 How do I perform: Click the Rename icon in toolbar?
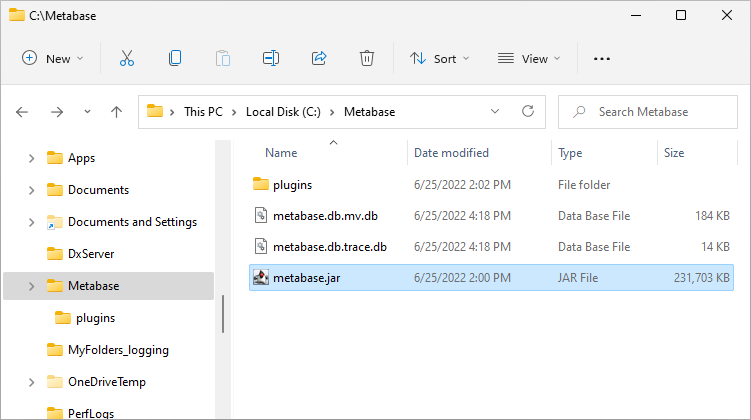pos(271,58)
